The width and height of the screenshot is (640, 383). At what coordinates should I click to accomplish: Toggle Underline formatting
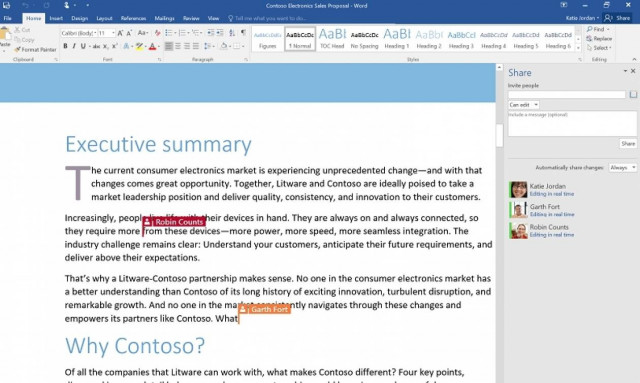pos(83,47)
